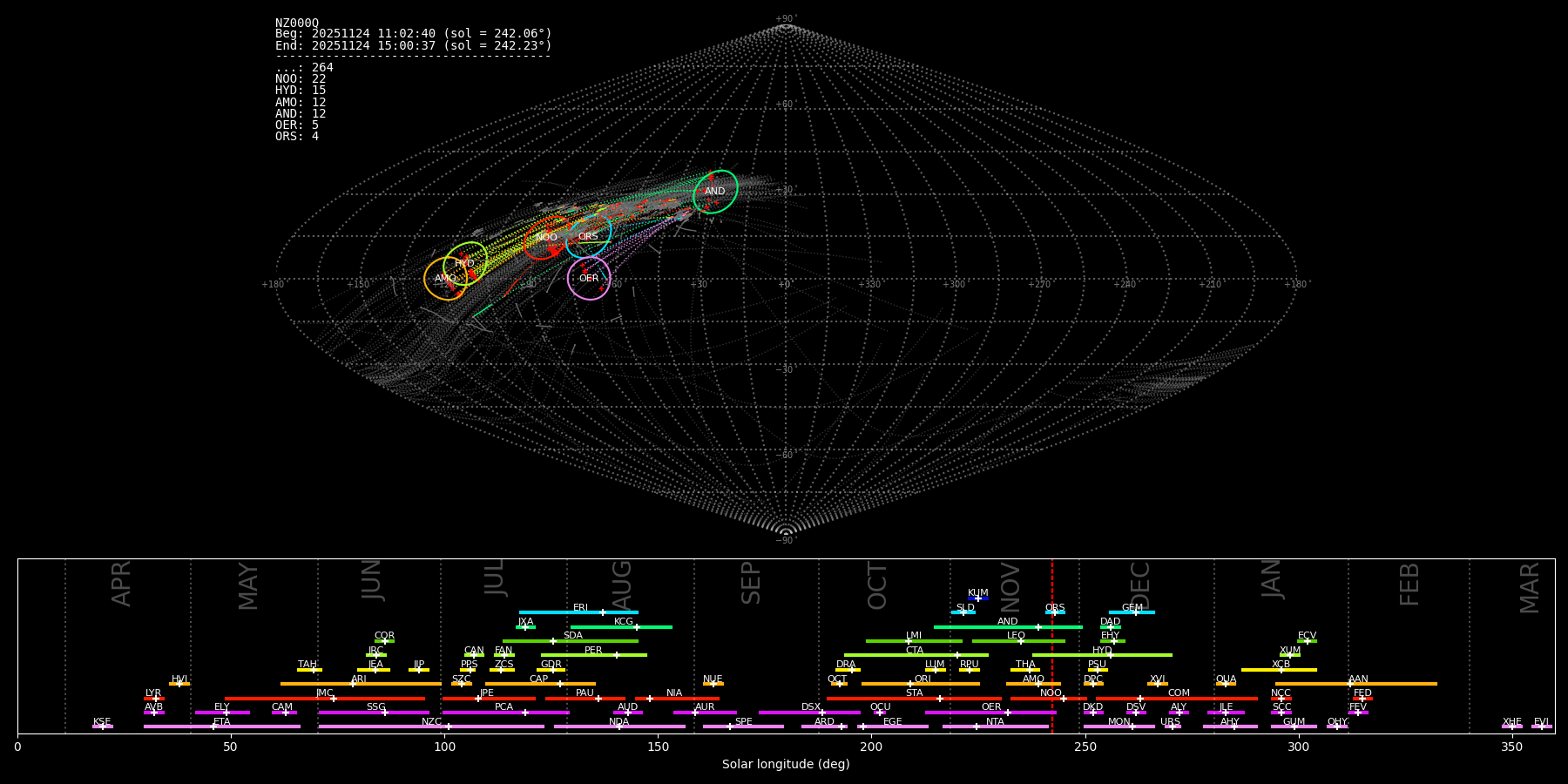Select the SPE pink shower bar
This screenshot has height=784, width=1568.
[743, 727]
